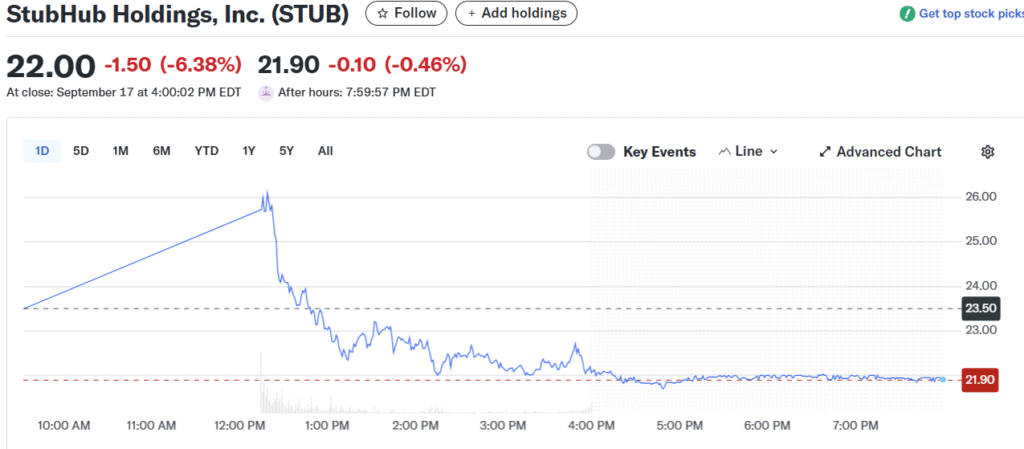The width and height of the screenshot is (1024, 449).
Task: Select the 6M time range
Action: tap(161, 151)
